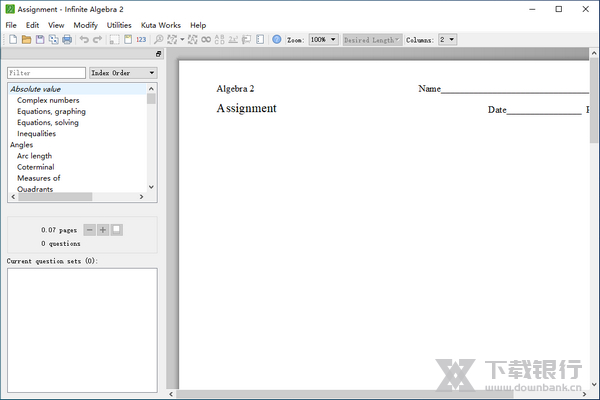This screenshot has height=400, width=600.
Task: Open the Index Order dropdown
Action: (x=123, y=73)
